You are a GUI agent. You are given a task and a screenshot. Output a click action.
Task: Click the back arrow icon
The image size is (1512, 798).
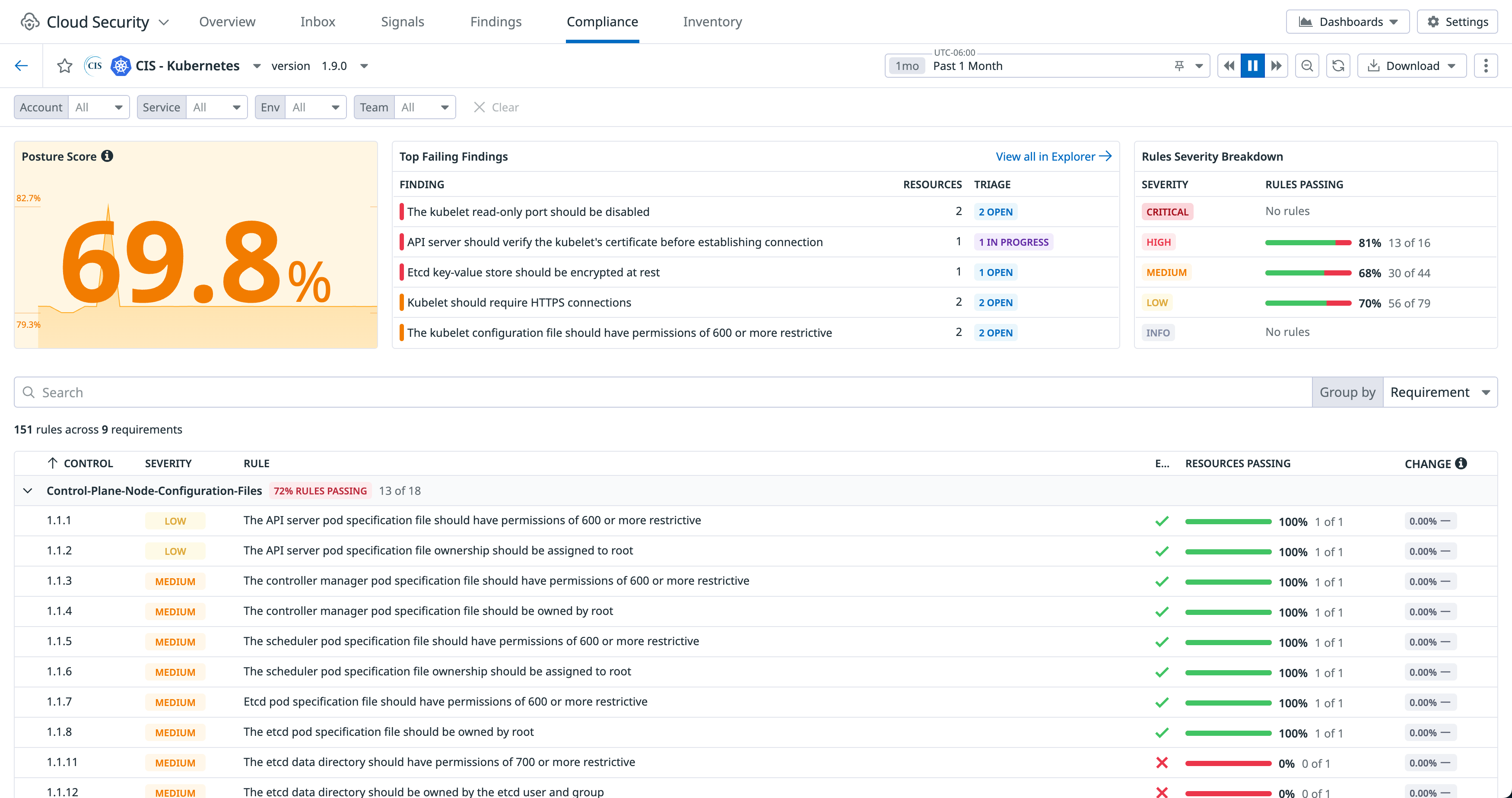(21, 66)
